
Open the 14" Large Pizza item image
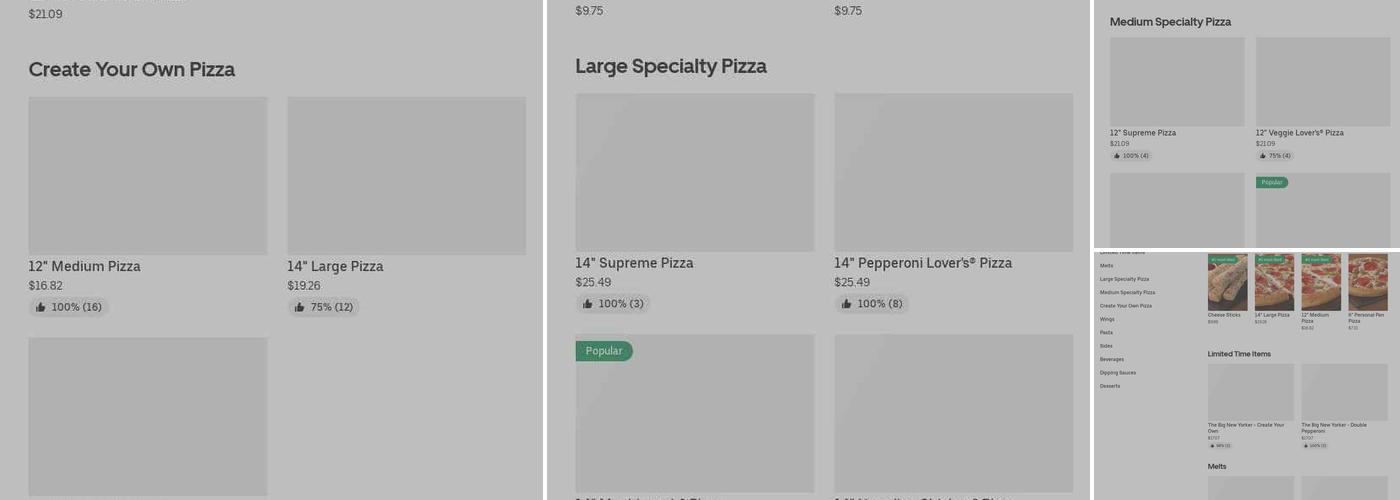click(x=406, y=176)
